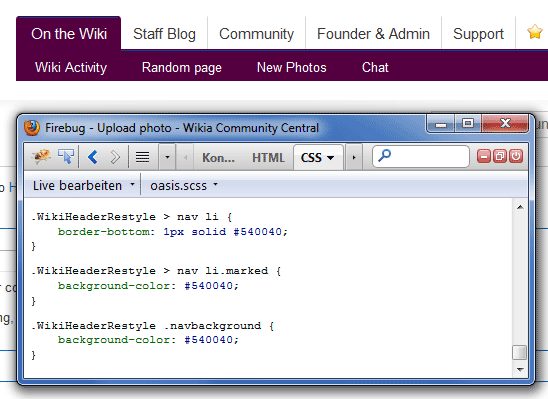Click #540040 value under .navbackground rule

tap(208, 340)
